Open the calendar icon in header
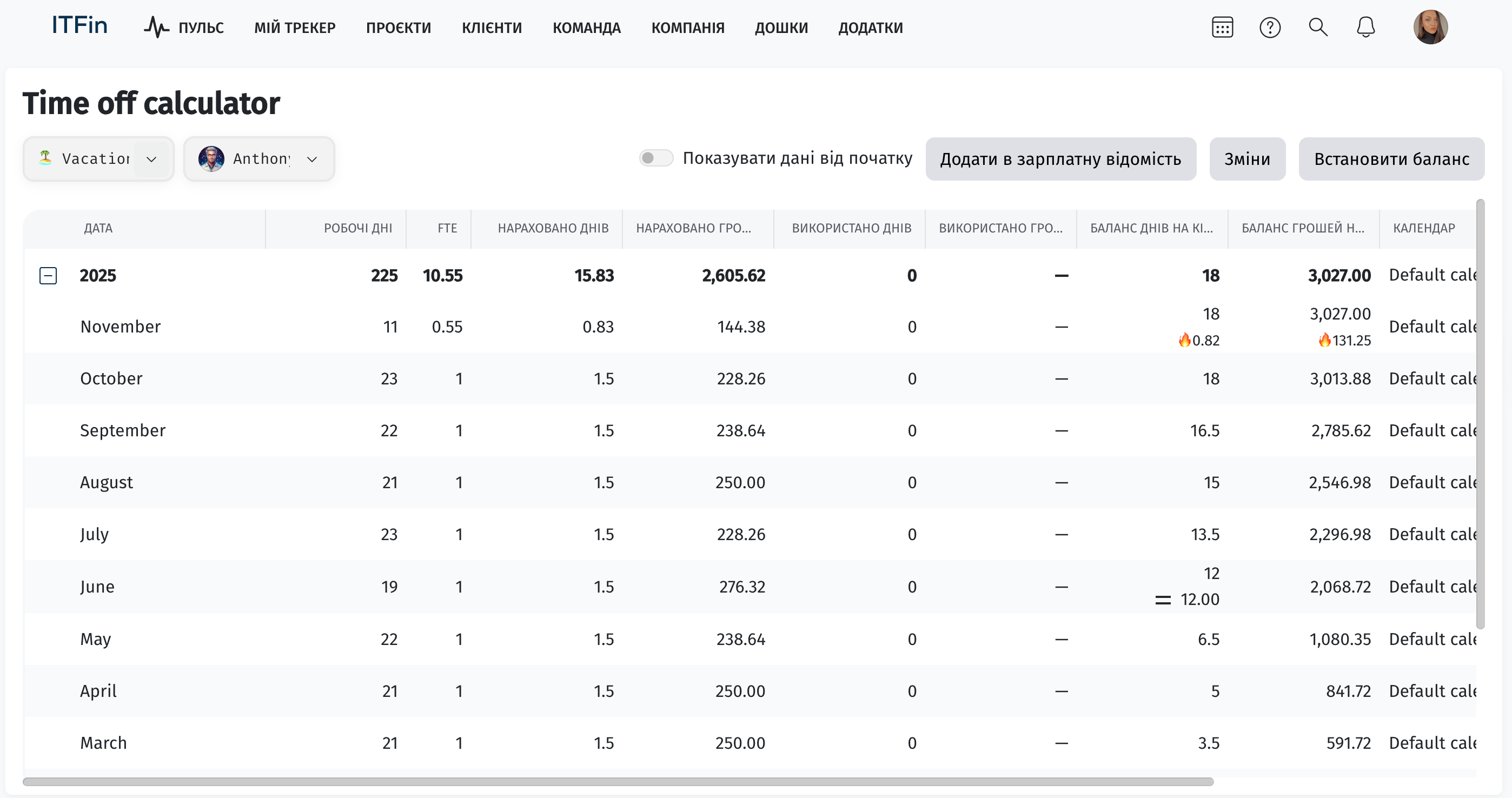Image resolution: width=1512 pixels, height=798 pixels. [1222, 28]
